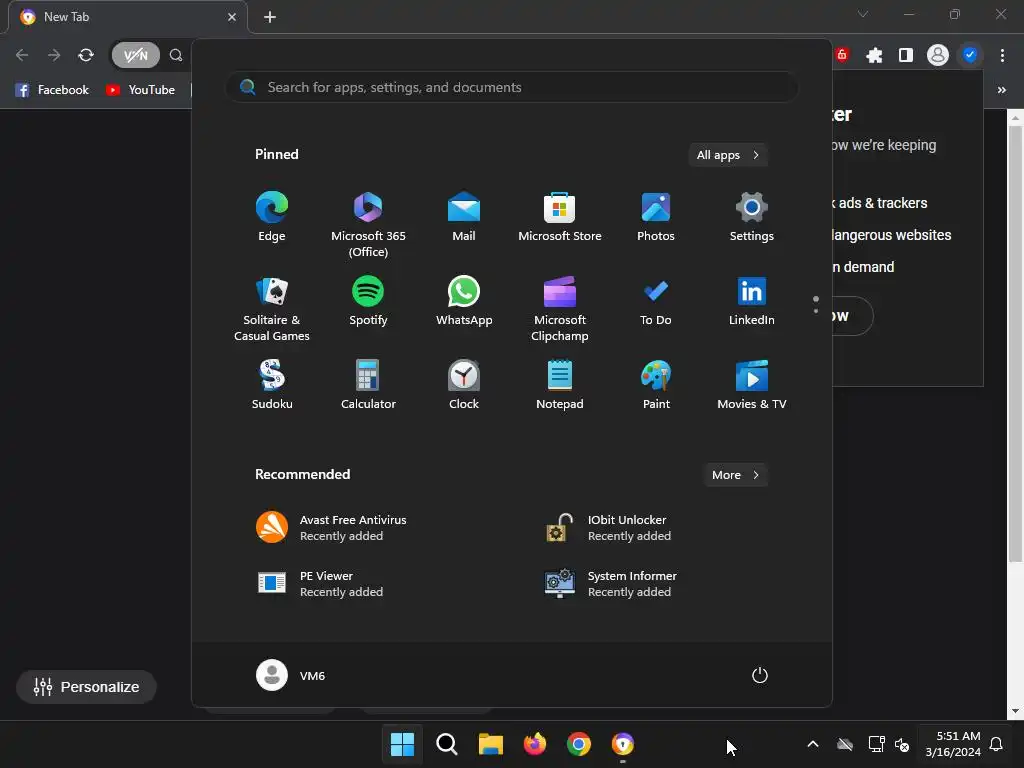Open Microsoft Store from pinned apps
The height and width of the screenshot is (768, 1024).
coord(560,217)
